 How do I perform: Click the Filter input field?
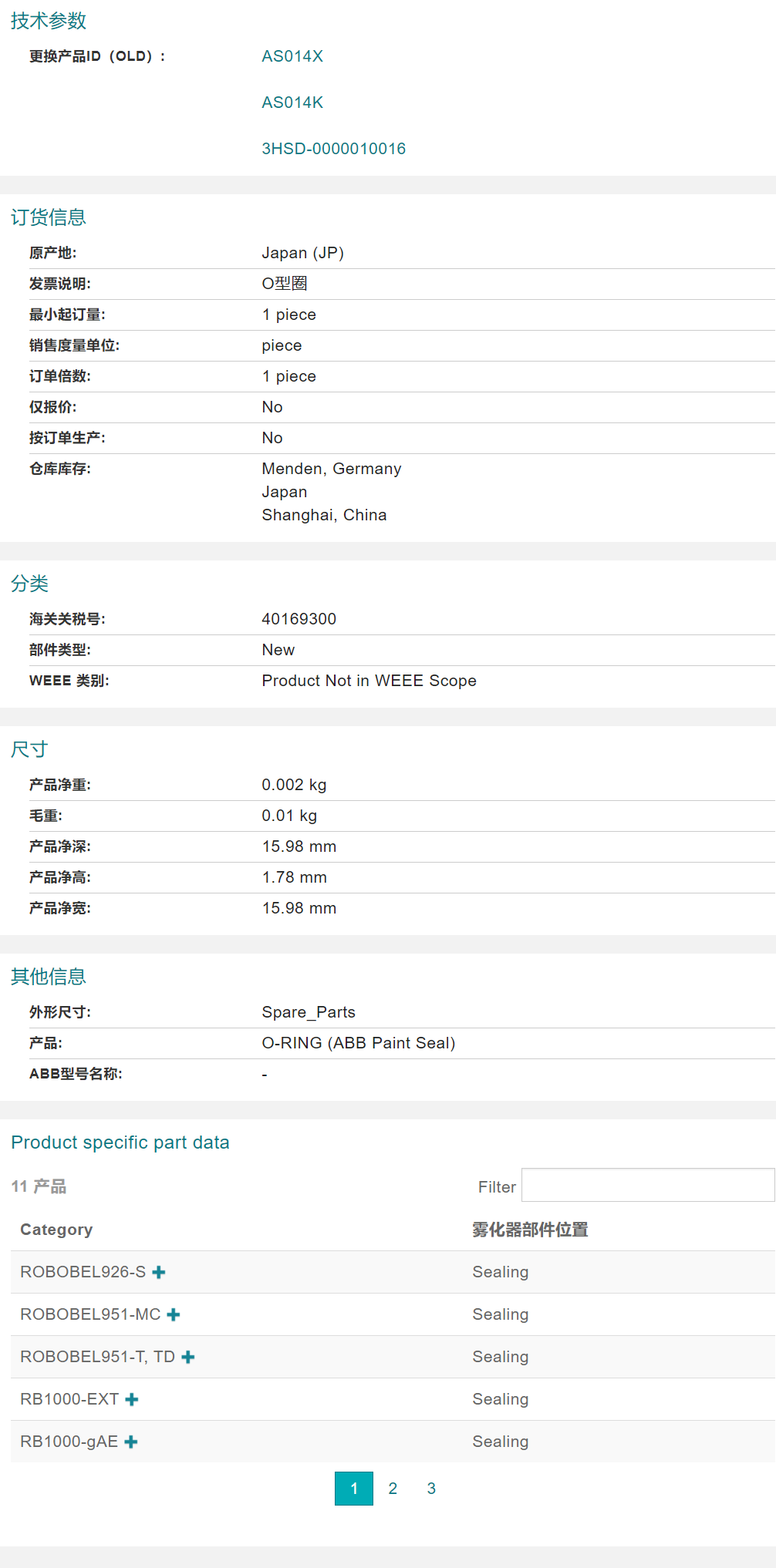tap(647, 1185)
